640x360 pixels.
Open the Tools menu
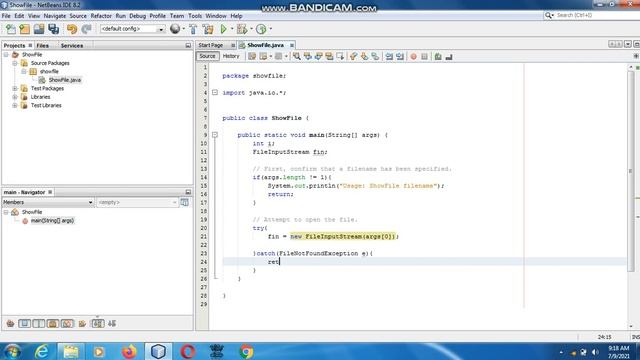[195, 16]
